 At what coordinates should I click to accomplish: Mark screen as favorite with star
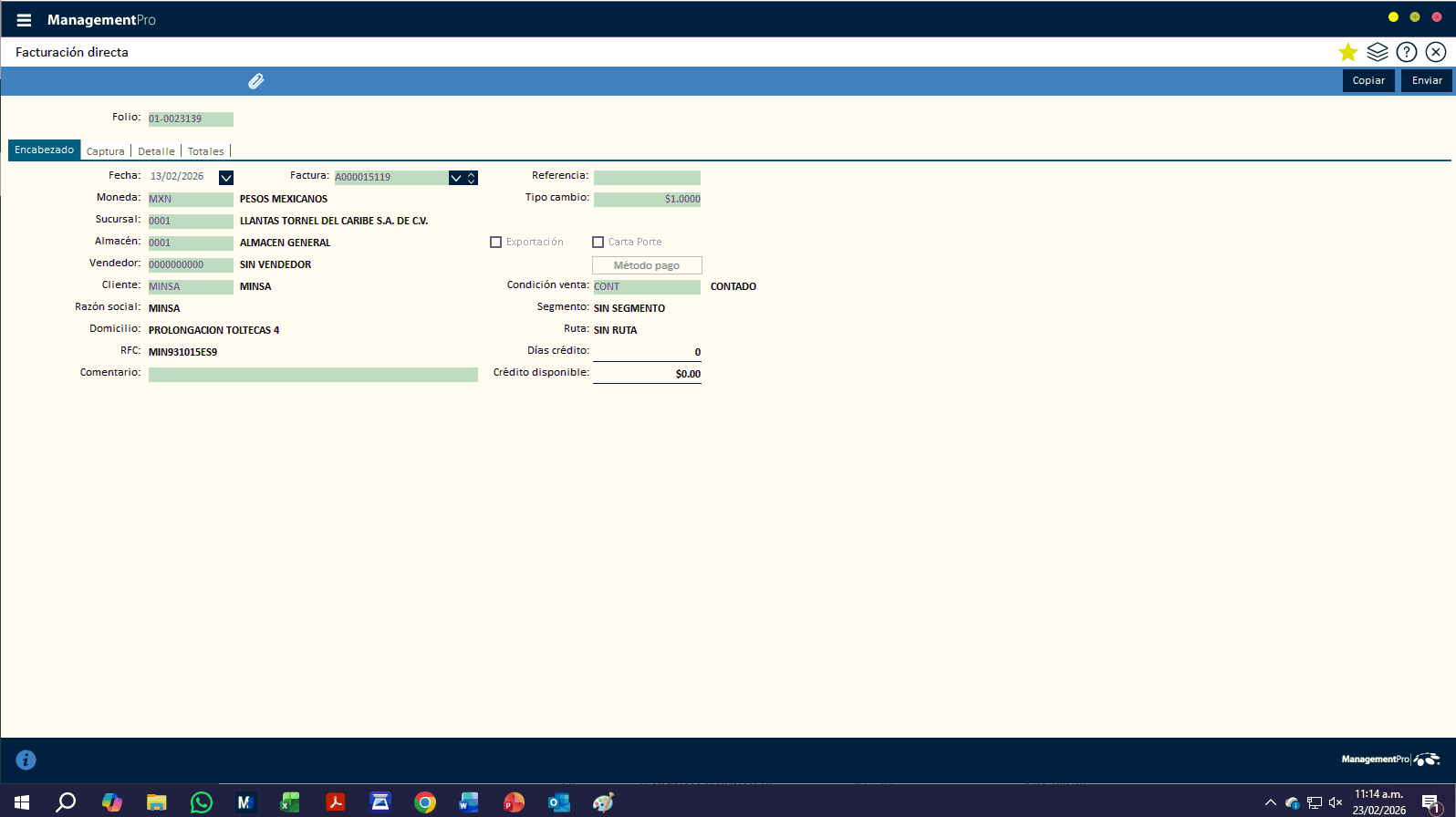tap(1347, 52)
